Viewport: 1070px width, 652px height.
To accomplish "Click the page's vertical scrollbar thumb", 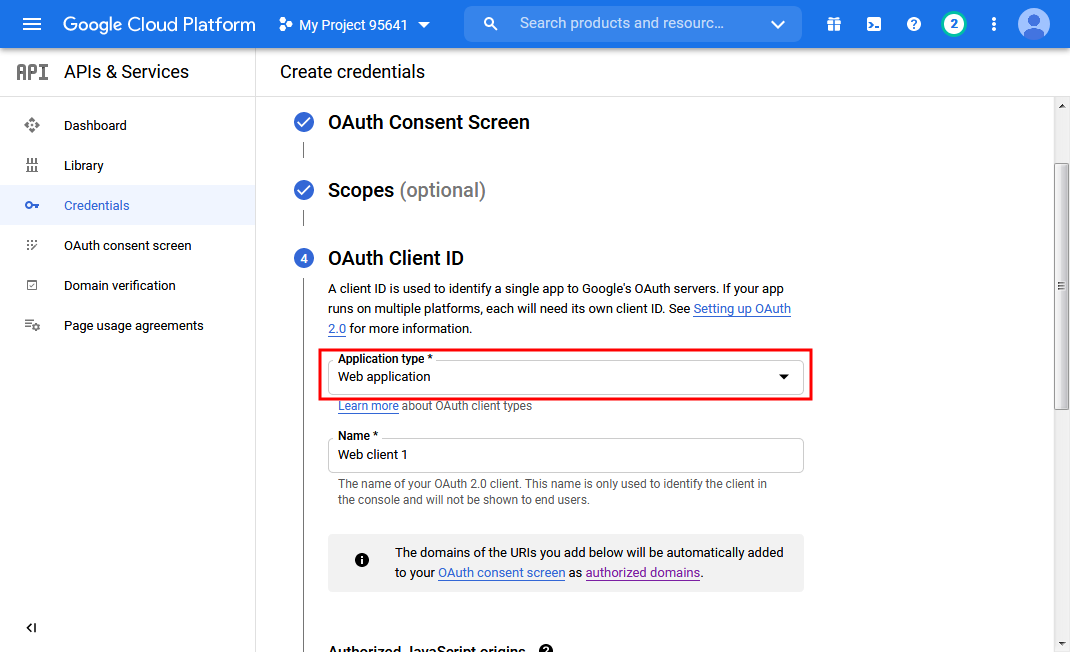I will (x=1061, y=286).
